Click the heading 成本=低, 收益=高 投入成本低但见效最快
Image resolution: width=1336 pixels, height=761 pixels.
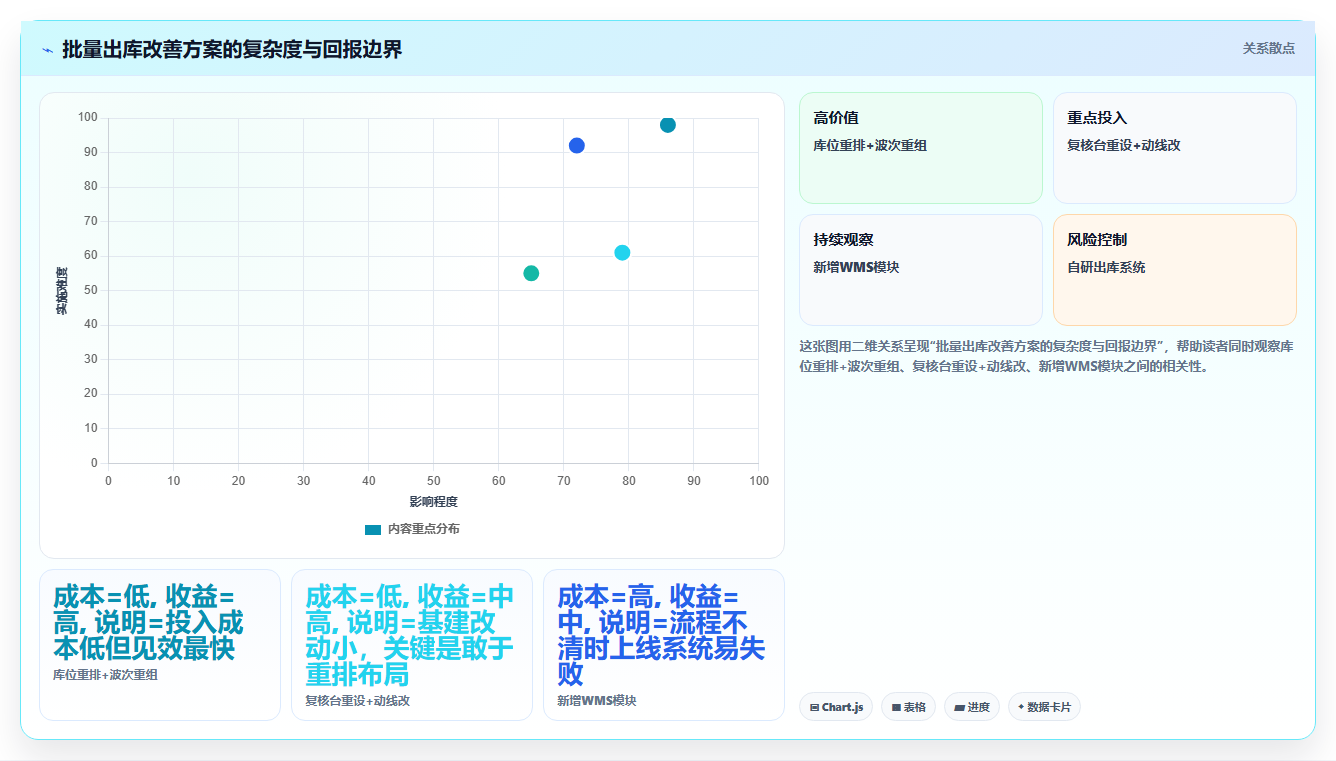[148, 622]
